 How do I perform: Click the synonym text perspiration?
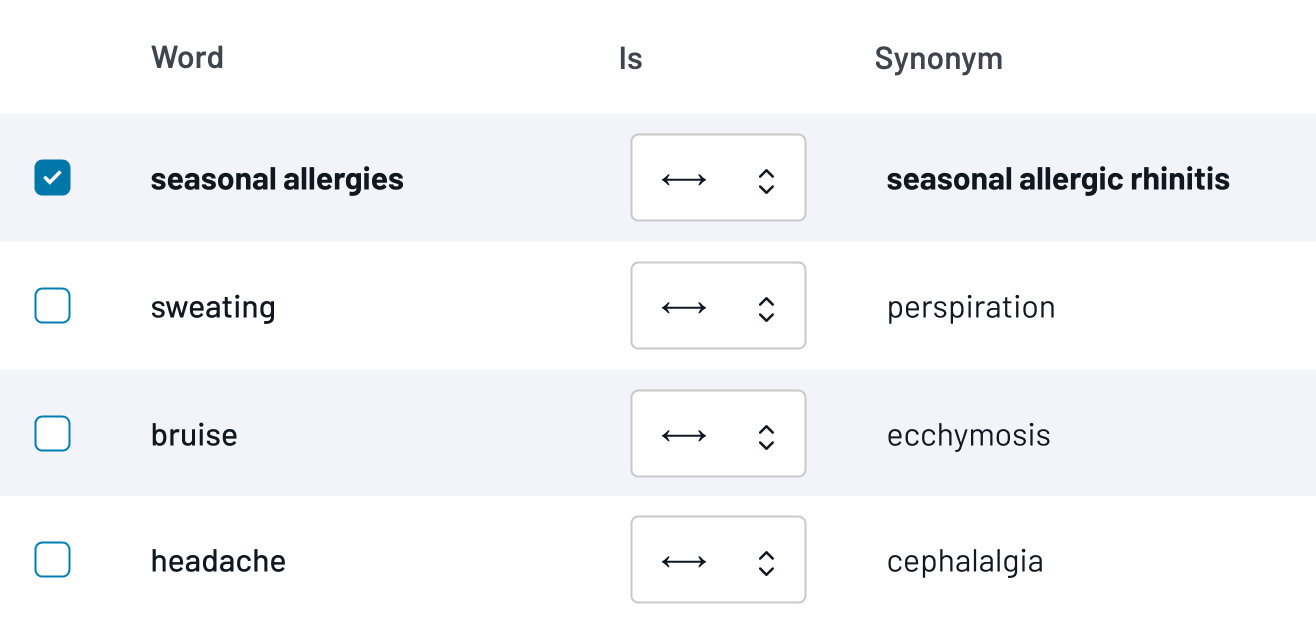pos(971,308)
